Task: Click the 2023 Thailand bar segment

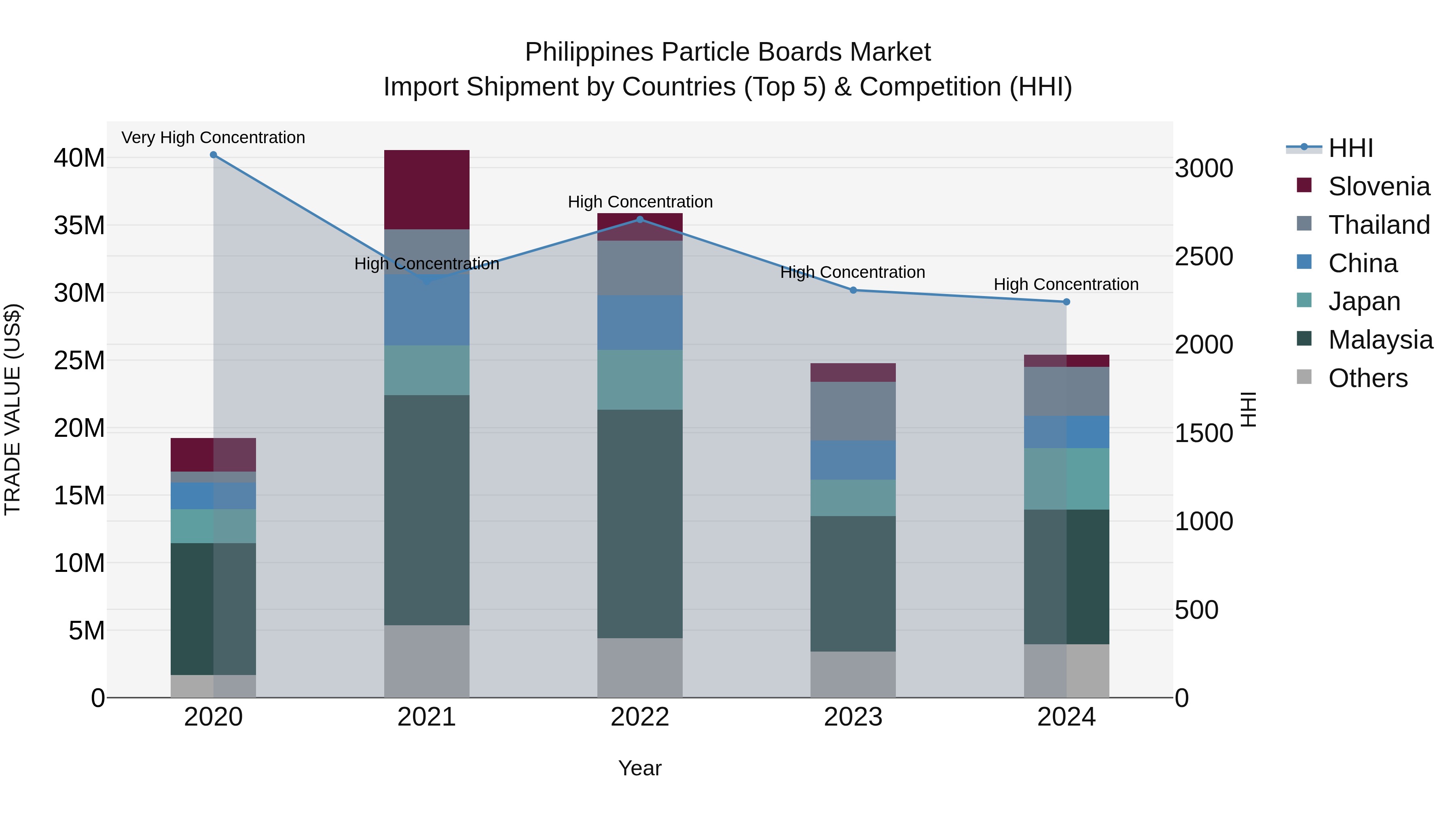Action: [853, 411]
